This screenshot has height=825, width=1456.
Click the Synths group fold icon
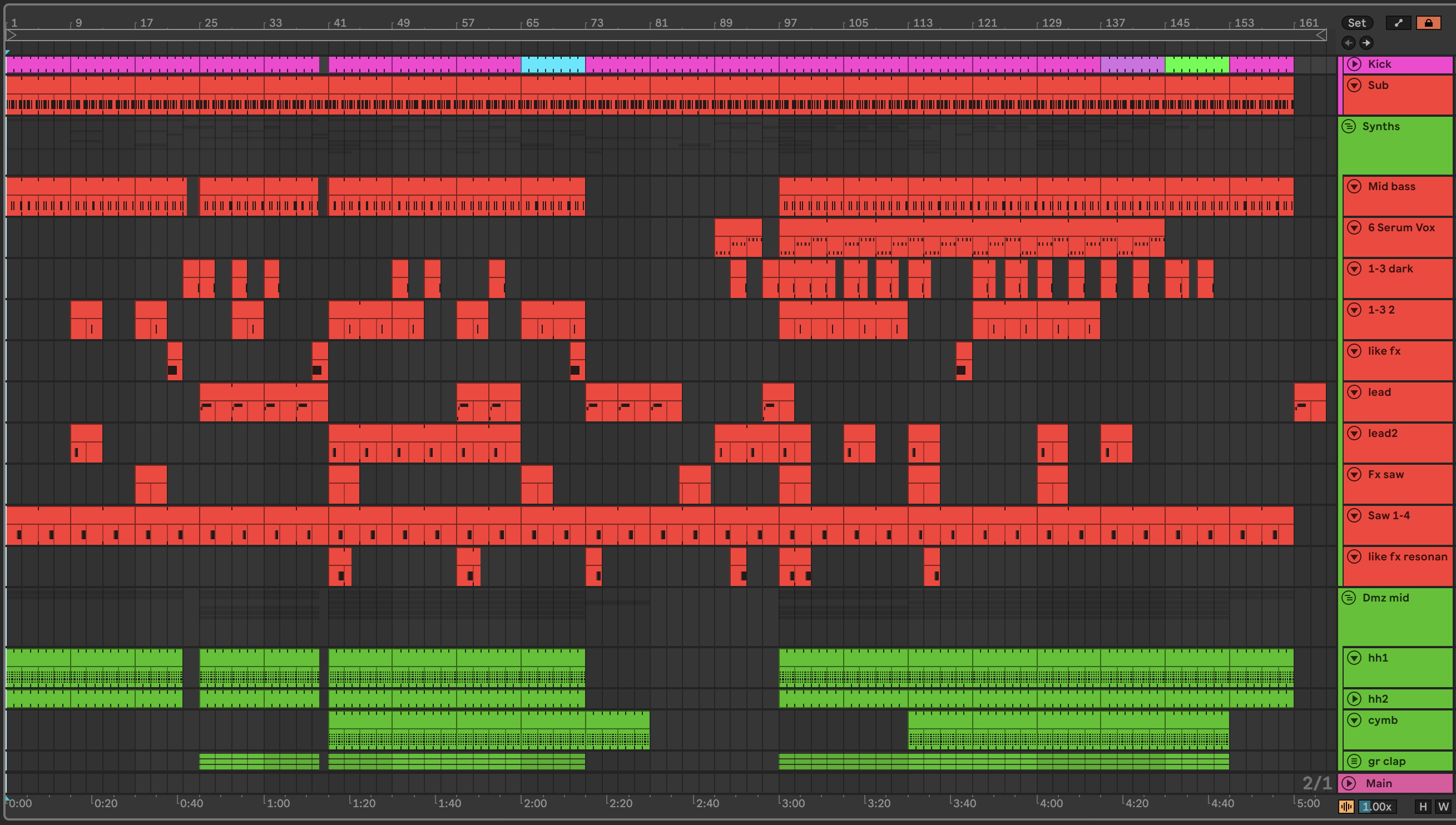click(x=1349, y=126)
